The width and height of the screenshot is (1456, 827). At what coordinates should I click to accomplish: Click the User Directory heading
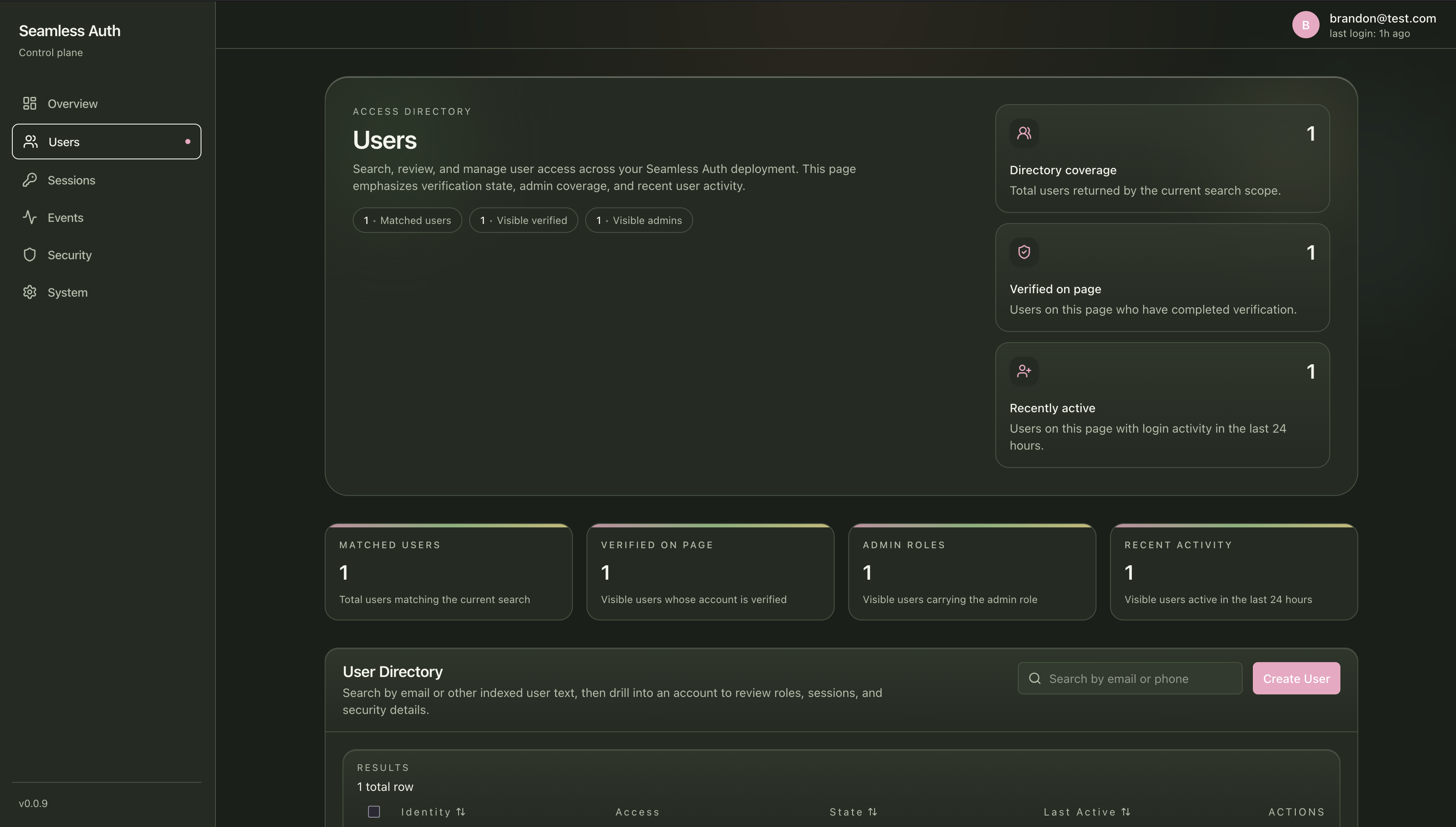click(392, 671)
